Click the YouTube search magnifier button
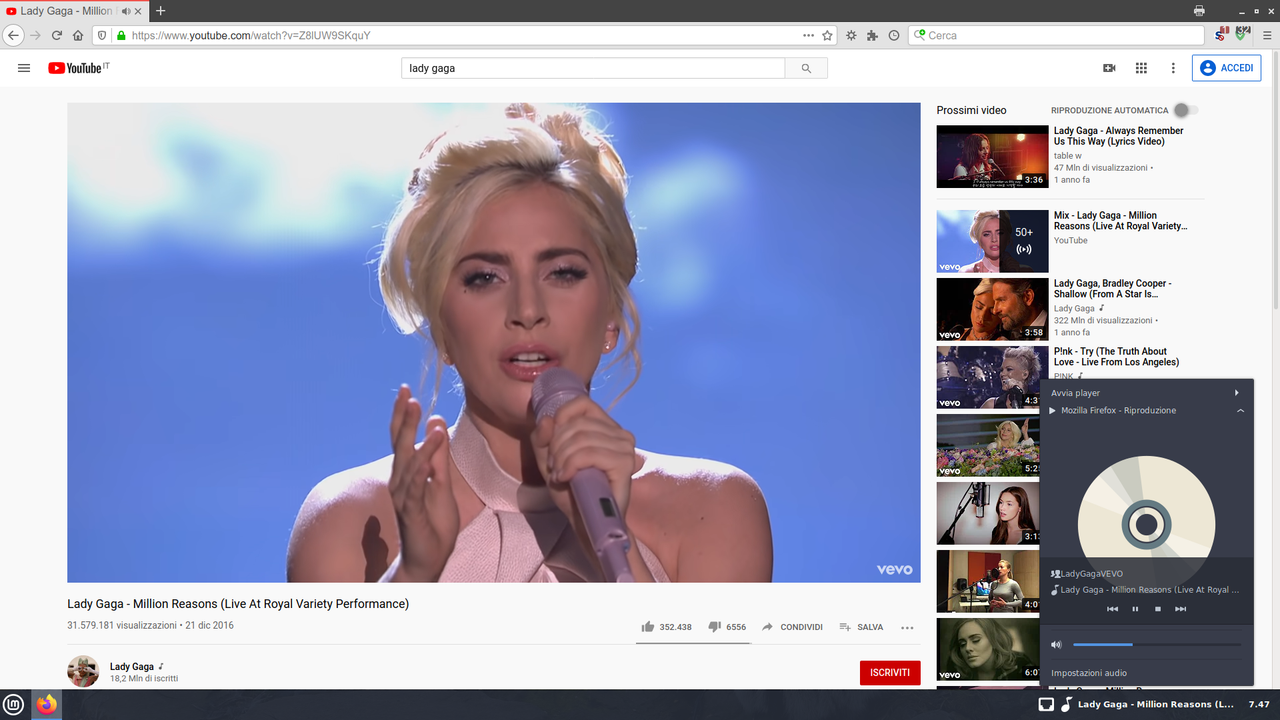 [x=806, y=68]
